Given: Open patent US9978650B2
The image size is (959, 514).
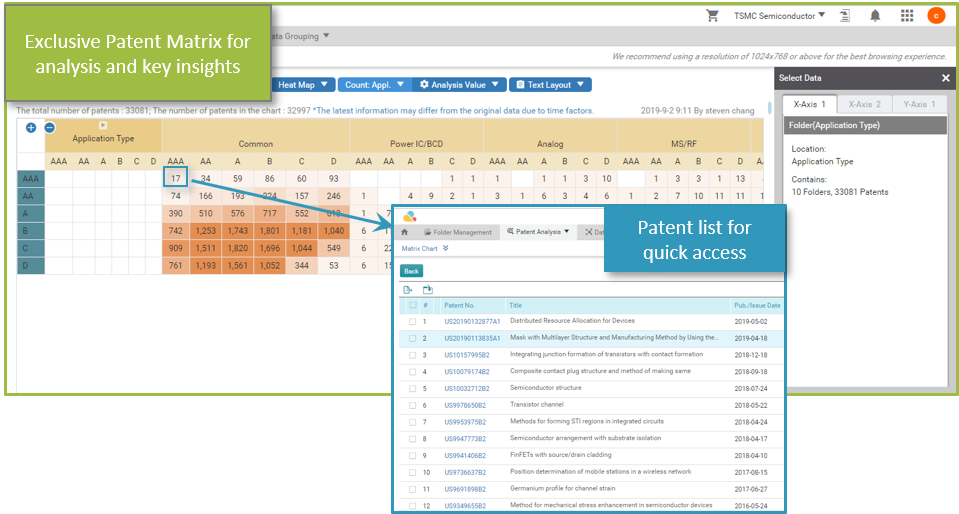Looking at the screenshot, I should pos(465,405).
